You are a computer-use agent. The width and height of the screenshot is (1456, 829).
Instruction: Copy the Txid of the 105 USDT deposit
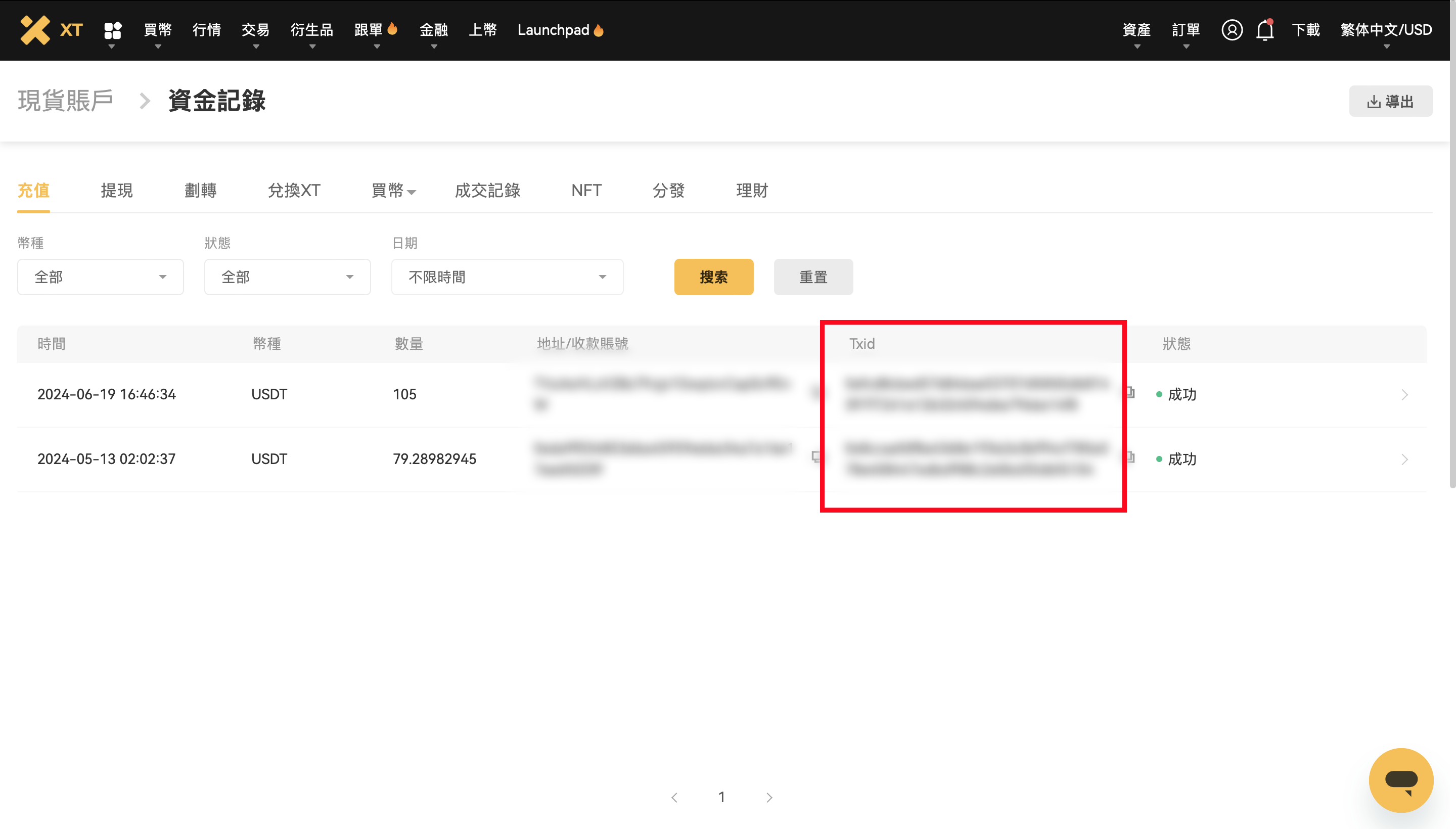(x=1130, y=393)
